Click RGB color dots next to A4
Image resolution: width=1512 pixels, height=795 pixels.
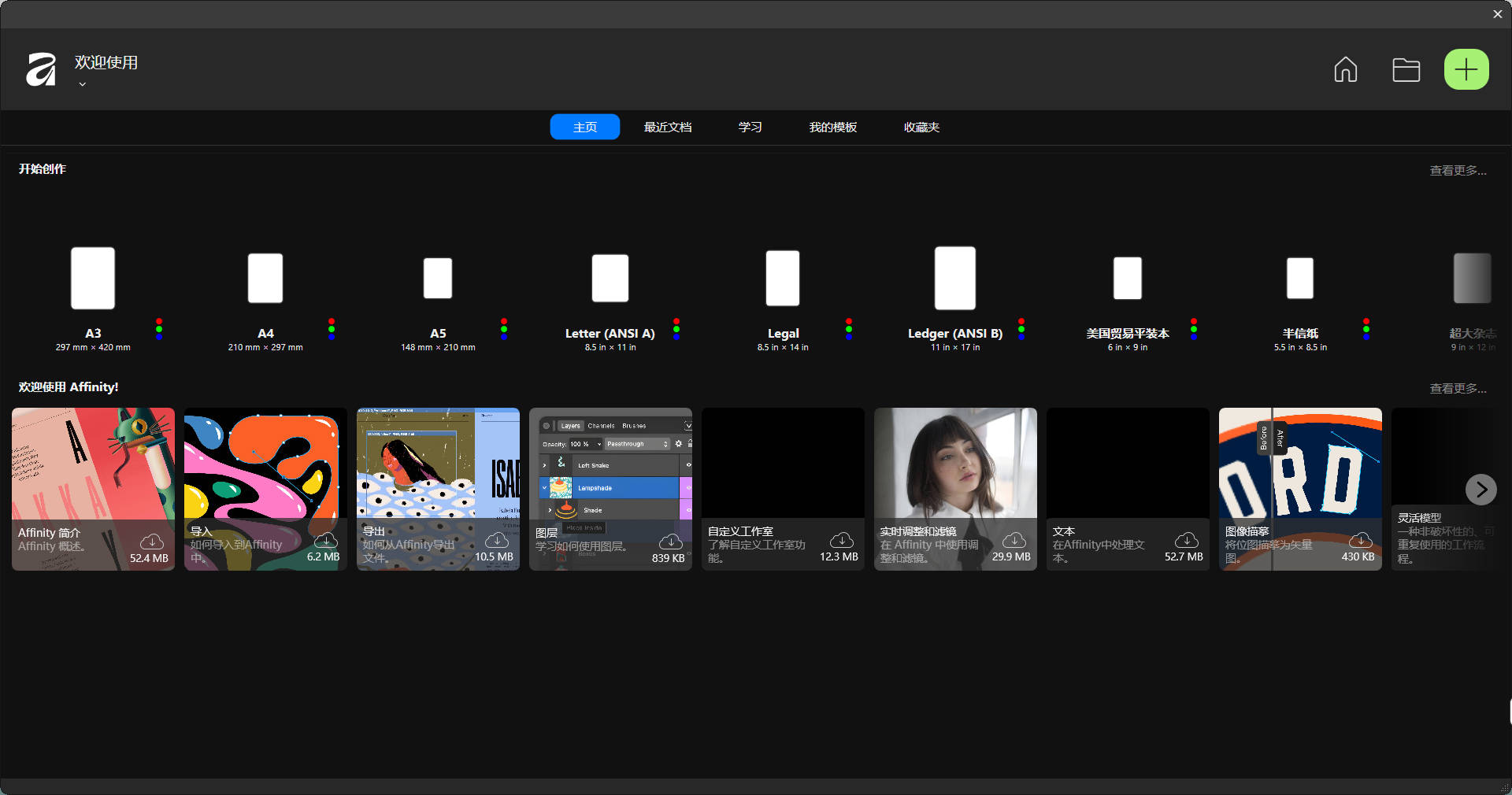(332, 328)
